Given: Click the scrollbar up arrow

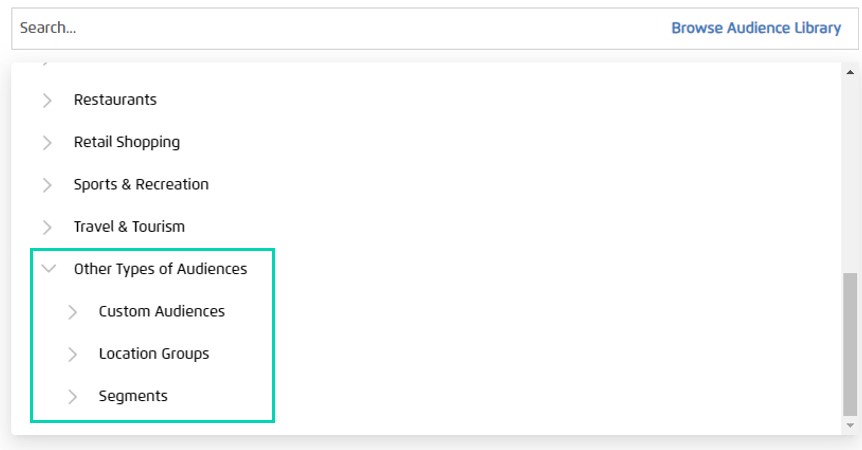Looking at the screenshot, I should (x=850, y=73).
